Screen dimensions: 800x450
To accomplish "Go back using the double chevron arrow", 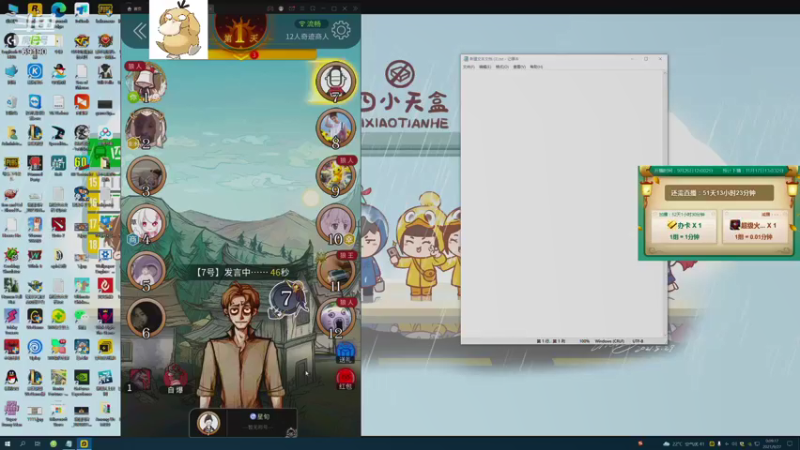I will (x=139, y=31).
